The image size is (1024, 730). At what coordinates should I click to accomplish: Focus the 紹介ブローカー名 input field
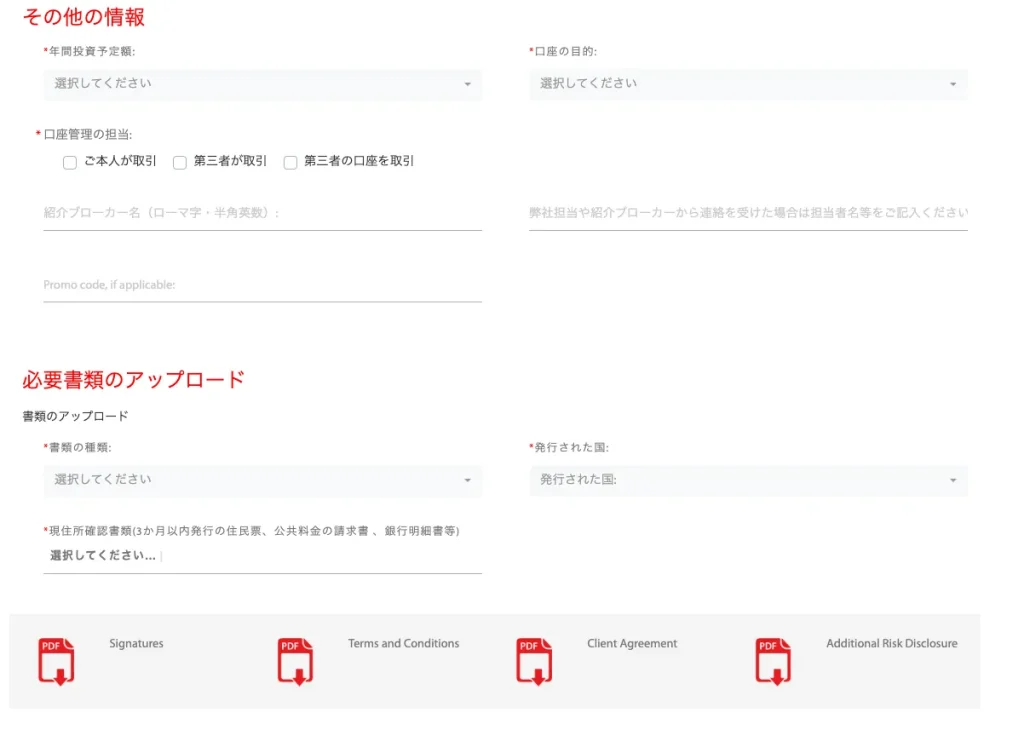(262, 213)
